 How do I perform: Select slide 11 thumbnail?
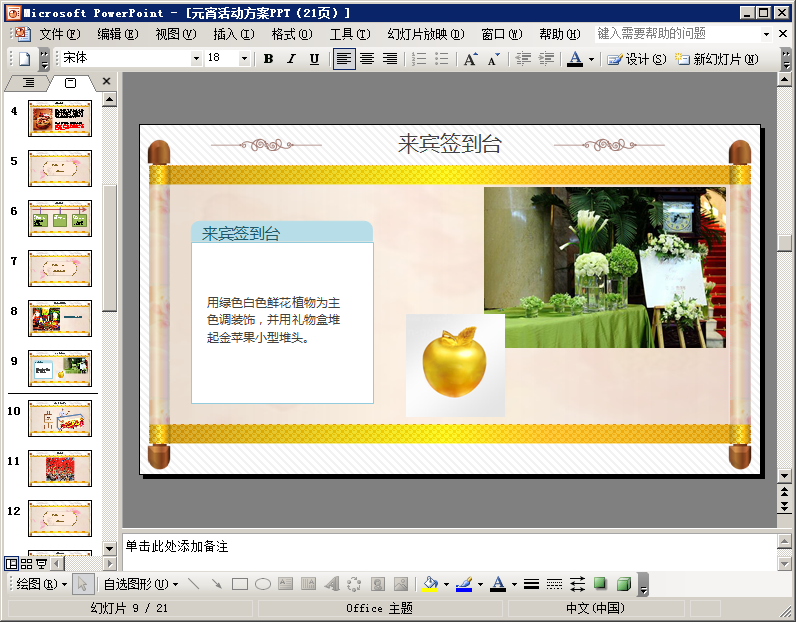(x=60, y=469)
